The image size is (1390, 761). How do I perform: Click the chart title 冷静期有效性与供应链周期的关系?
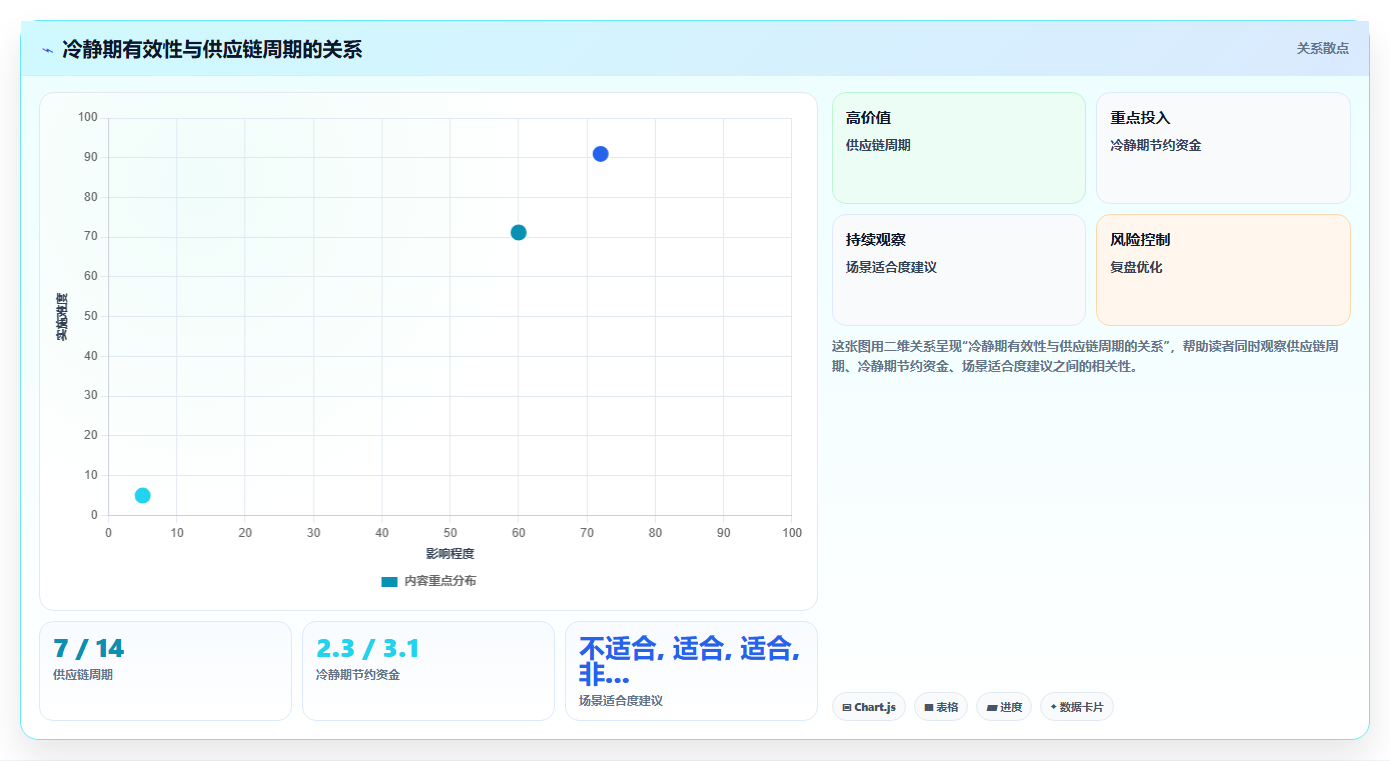point(212,49)
